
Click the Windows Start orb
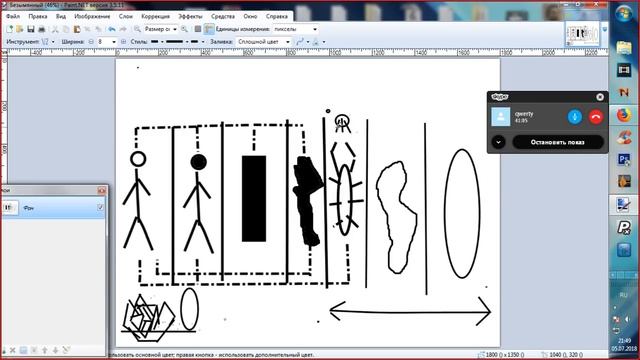[x=624, y=14]
